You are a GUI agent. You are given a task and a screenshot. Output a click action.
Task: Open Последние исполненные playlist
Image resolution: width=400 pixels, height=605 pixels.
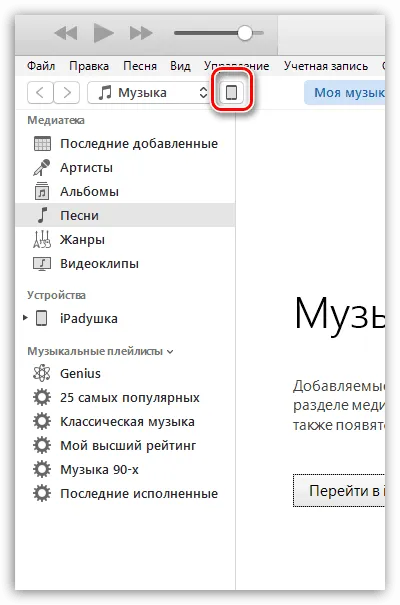(x=139, y=493)
